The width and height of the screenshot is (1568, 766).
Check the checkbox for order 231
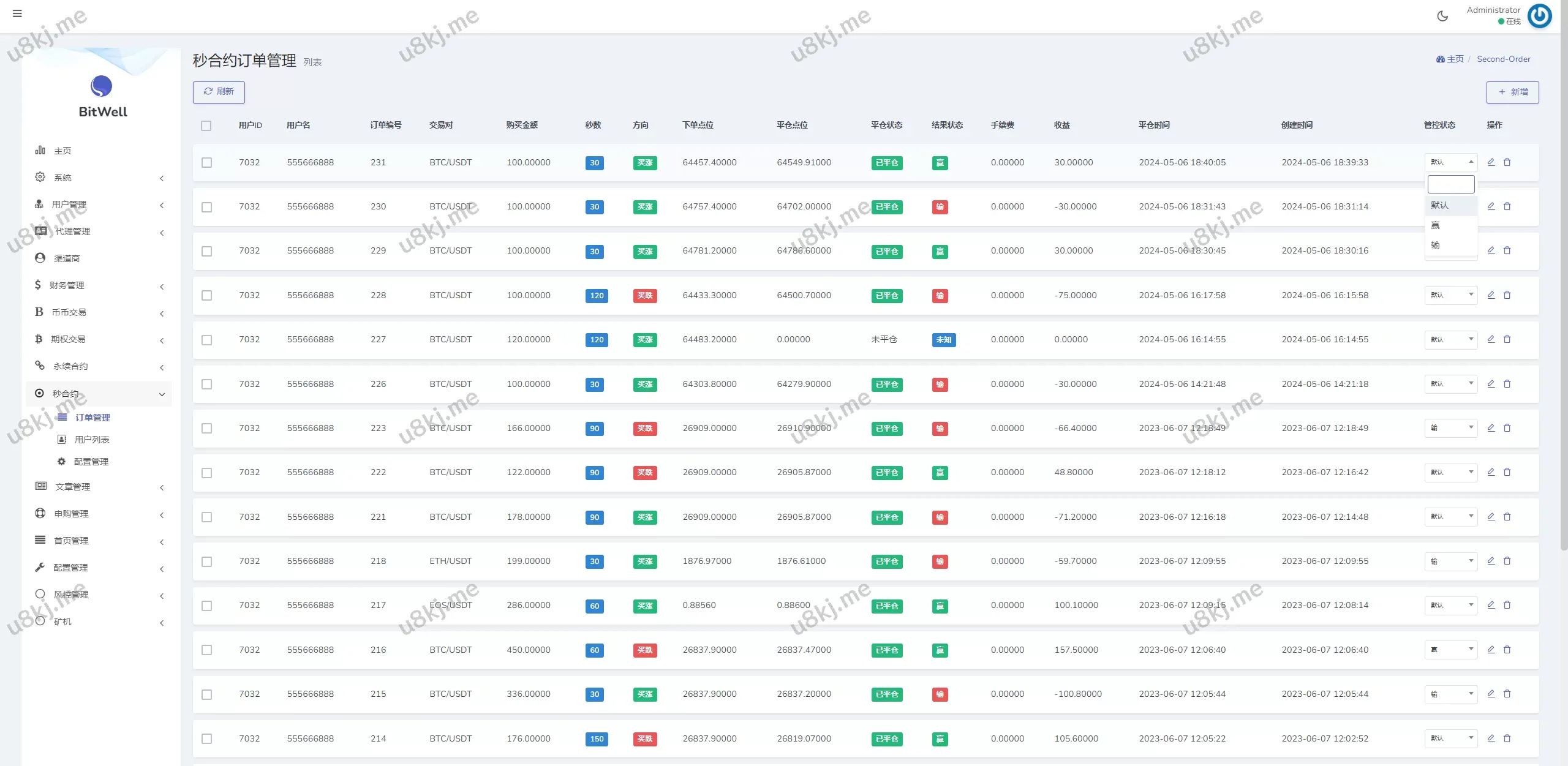207,163
